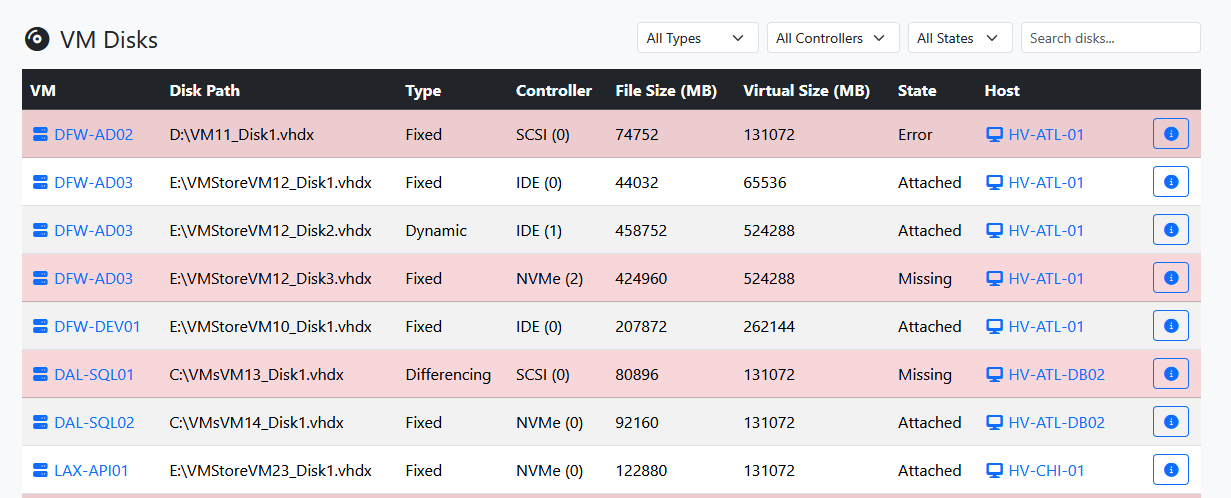
Task: Go to host HV-CHI-01
Action: (1046, 470)
